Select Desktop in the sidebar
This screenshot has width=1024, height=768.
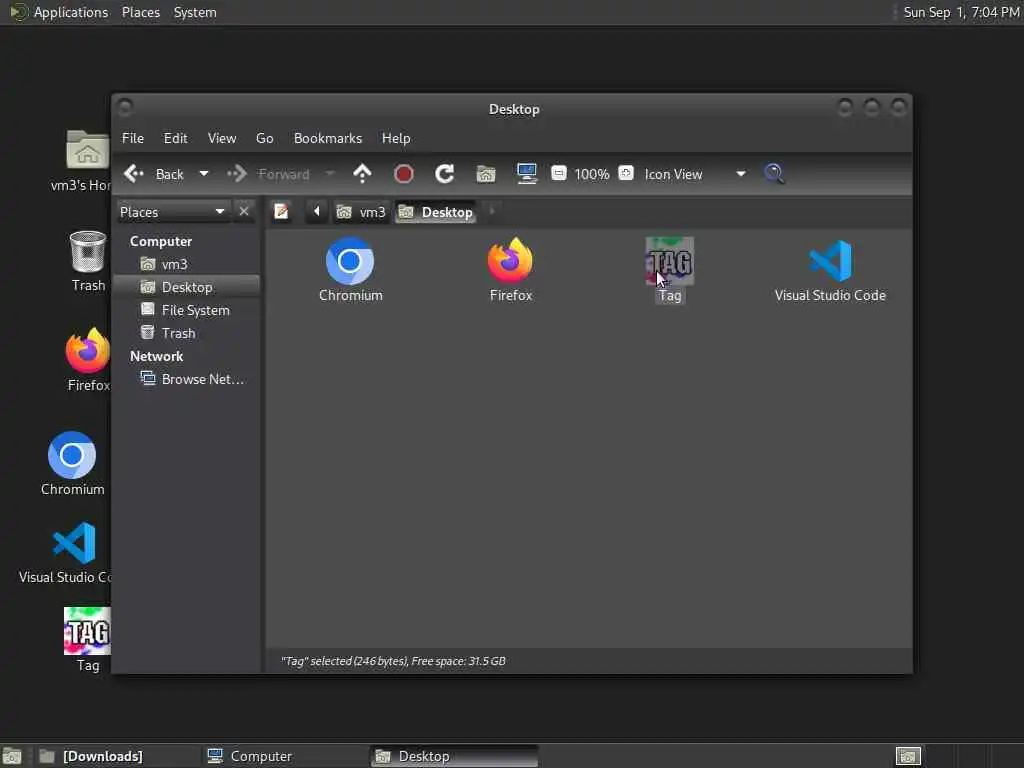(187, 287)
